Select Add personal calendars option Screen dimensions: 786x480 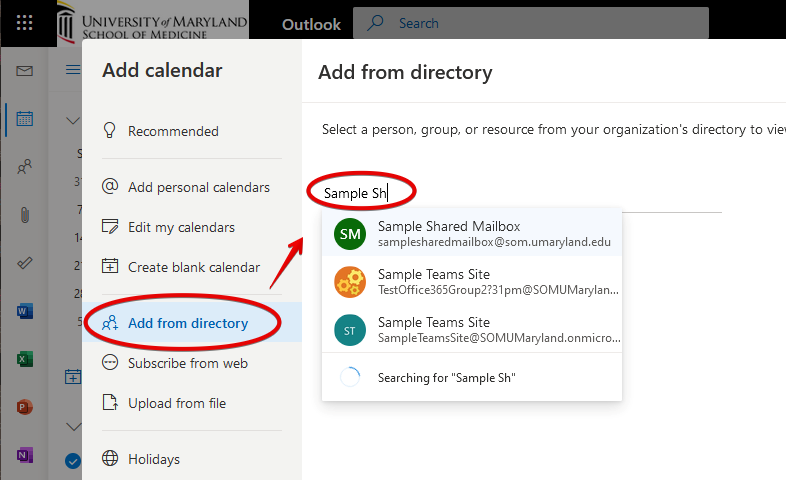coord(198,187)
